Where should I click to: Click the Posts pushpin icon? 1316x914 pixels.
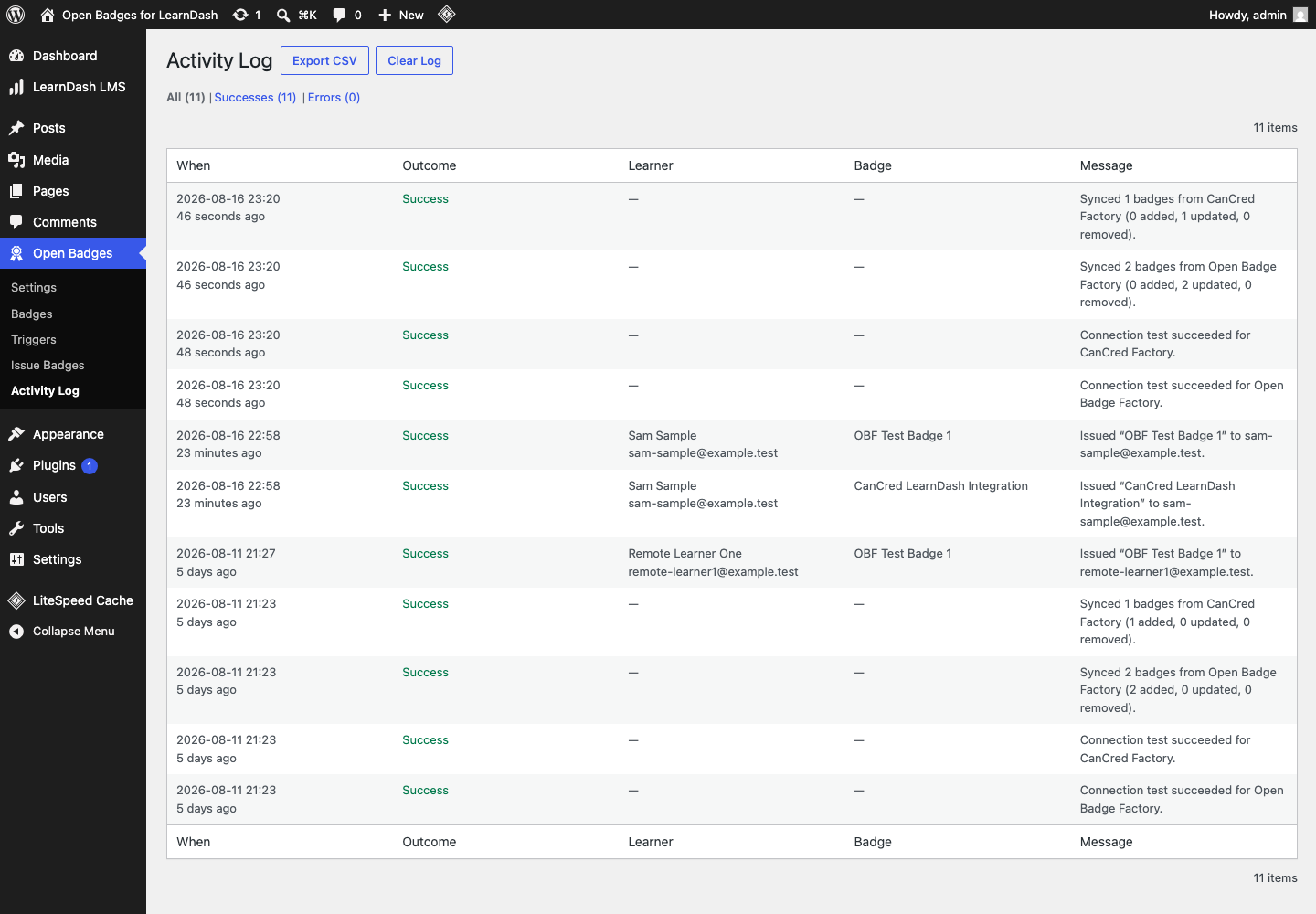[x=16, y=128]
